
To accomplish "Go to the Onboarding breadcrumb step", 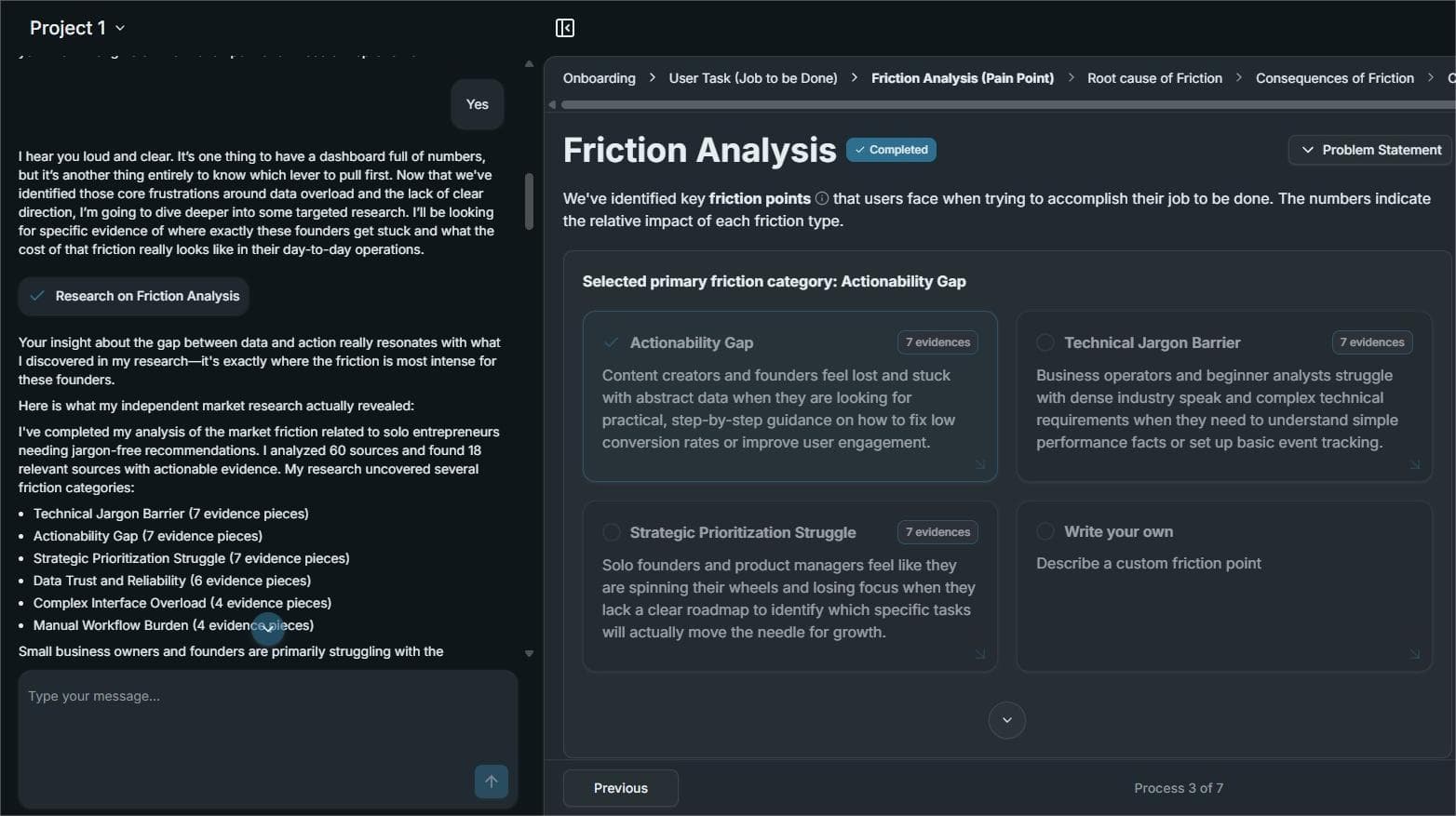I will click(599, 78).
